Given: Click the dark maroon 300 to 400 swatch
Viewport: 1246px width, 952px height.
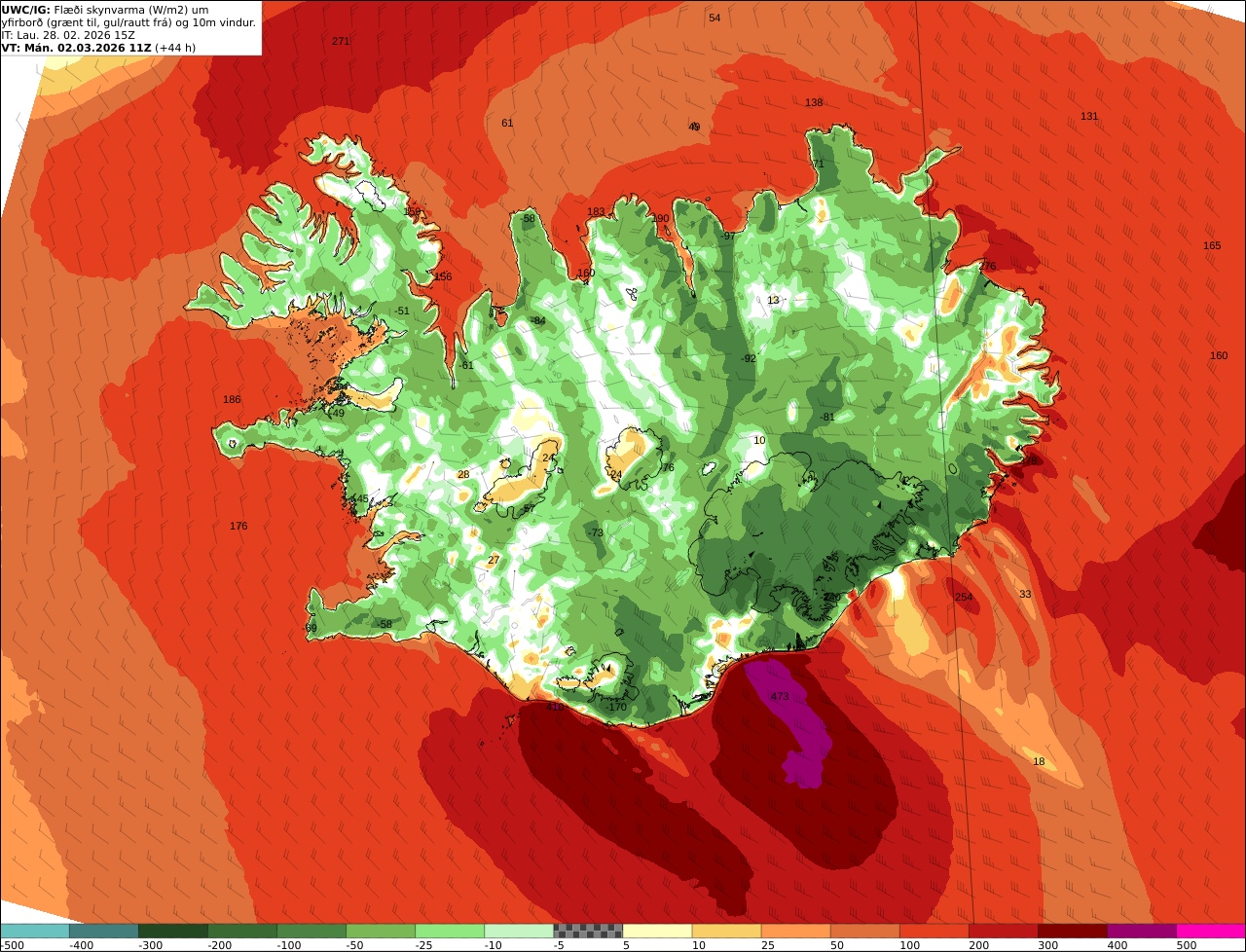Looking at the screenshot, I should tap(1073, 931).
